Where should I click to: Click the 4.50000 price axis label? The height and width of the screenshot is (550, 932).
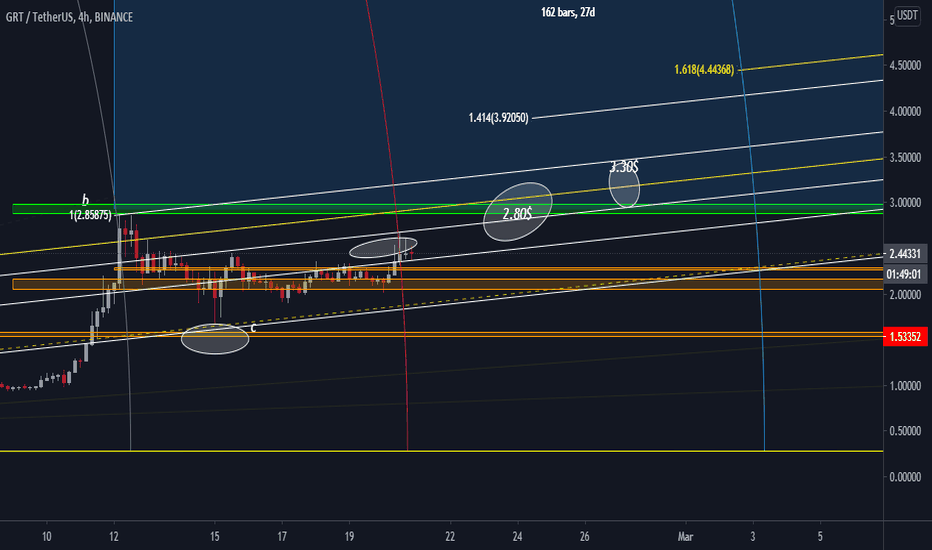pos(905,65)
